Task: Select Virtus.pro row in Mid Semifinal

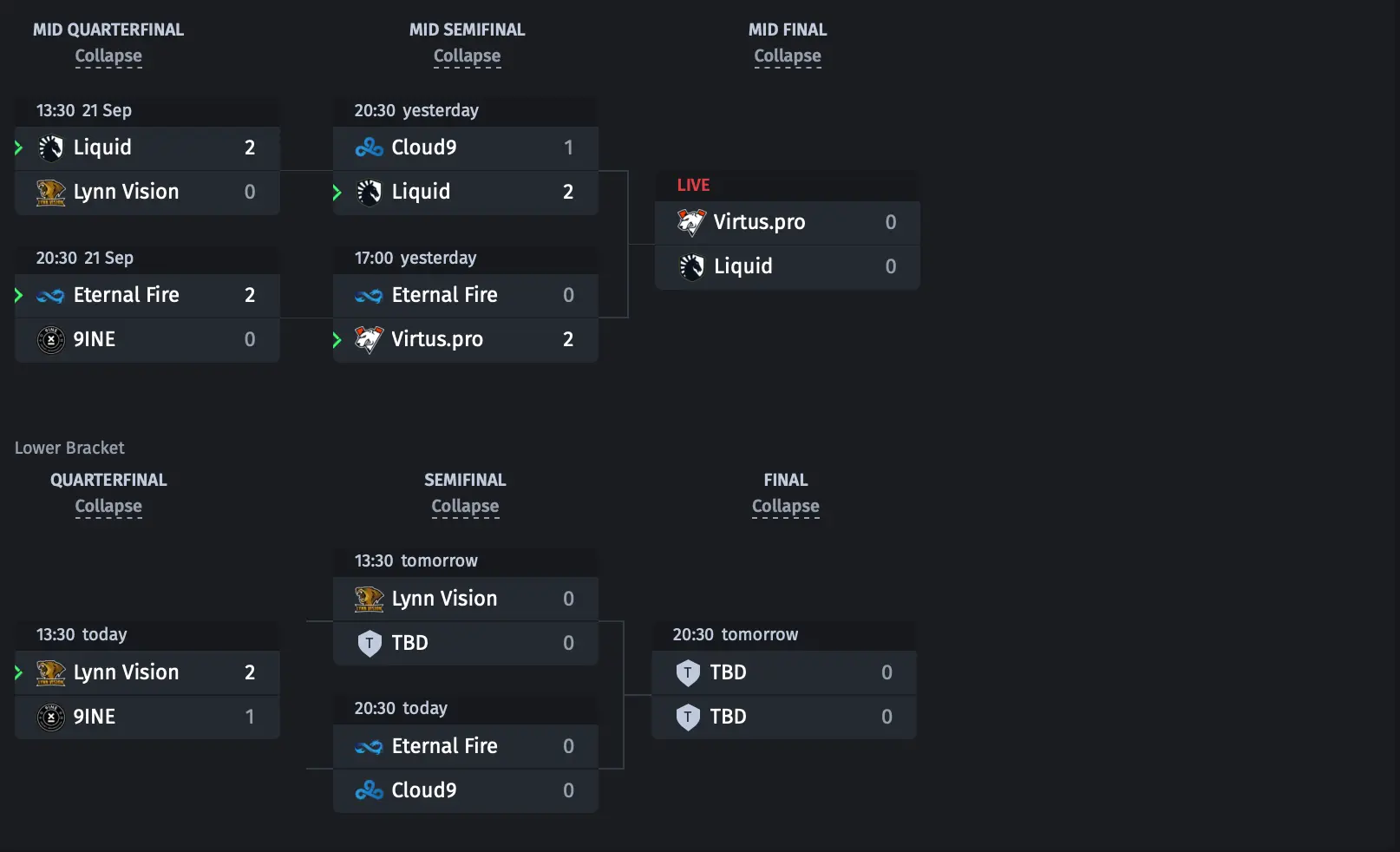Action: [466, 340]
